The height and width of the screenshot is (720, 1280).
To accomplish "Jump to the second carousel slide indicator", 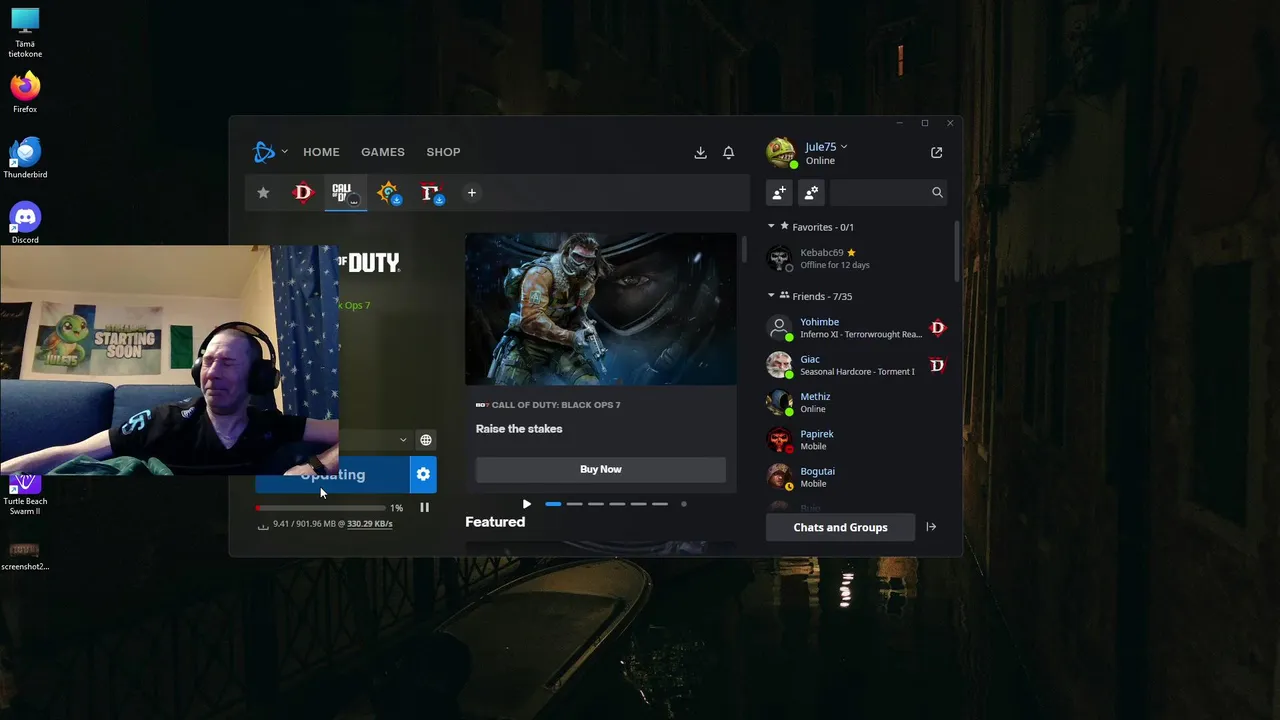I will [574, 504].
